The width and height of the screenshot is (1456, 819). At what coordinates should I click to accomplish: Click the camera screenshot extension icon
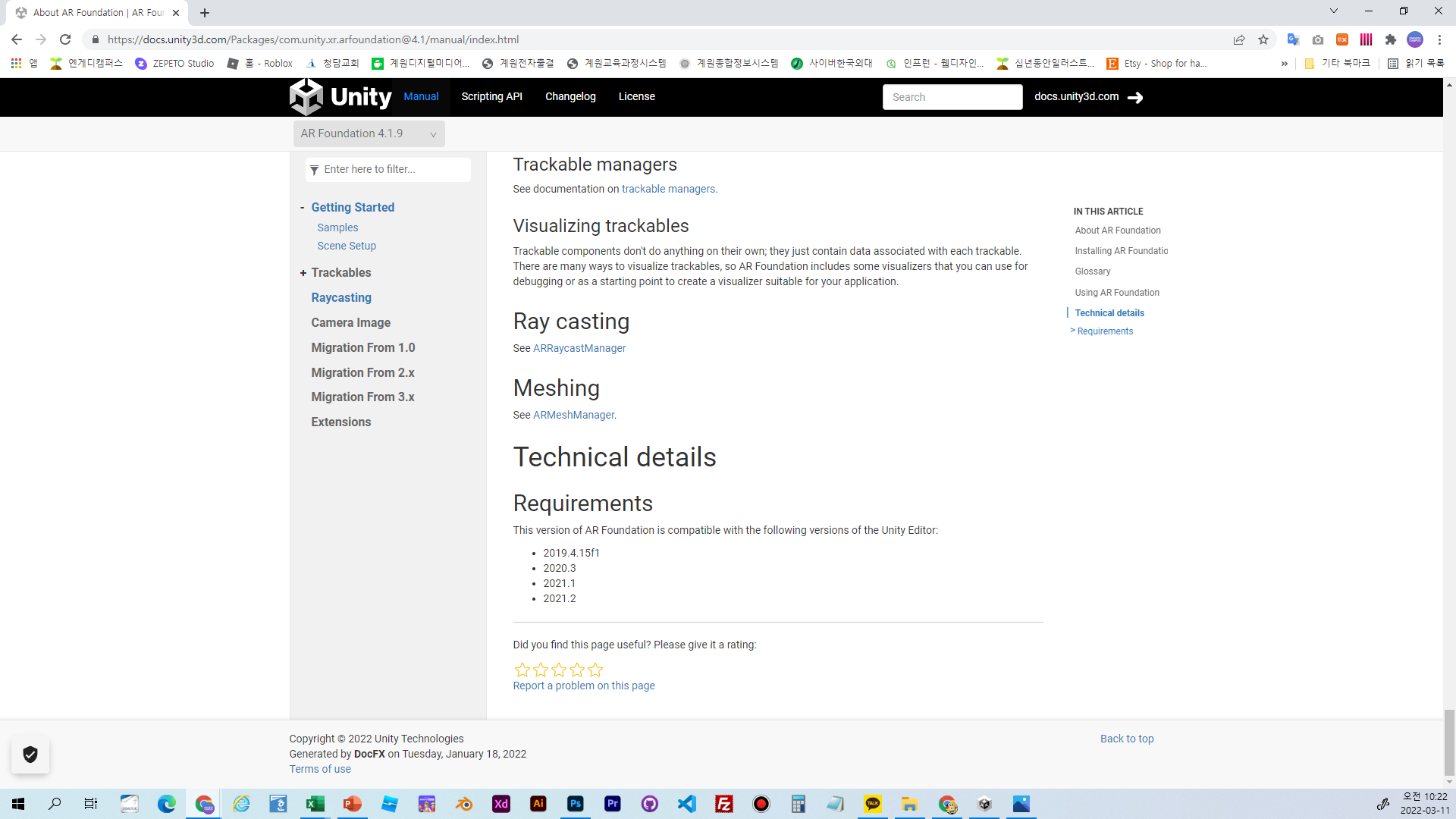[x=1318, y=39]
